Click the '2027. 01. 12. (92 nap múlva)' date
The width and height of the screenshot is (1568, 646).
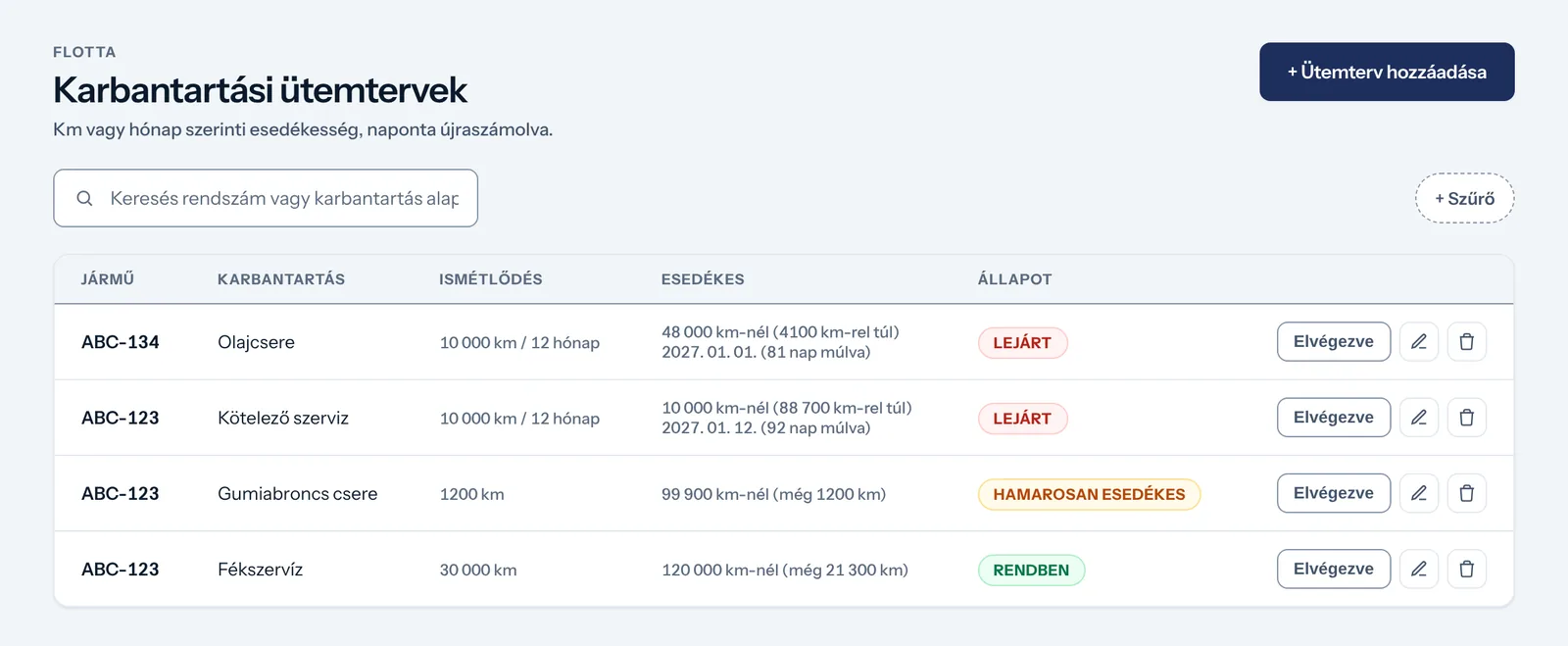point(765,427)
